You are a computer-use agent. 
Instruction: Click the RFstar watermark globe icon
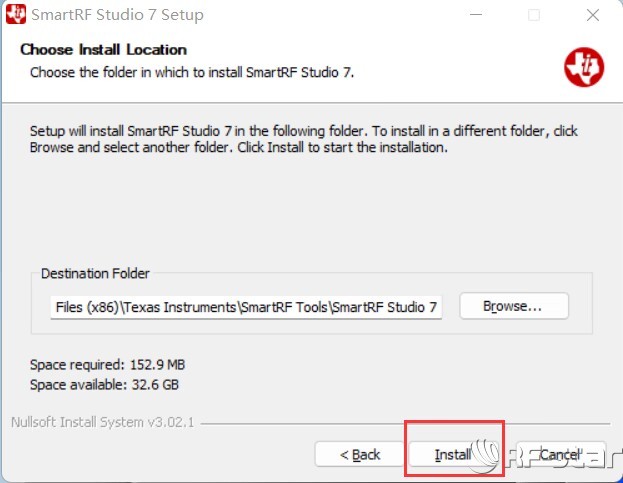tap(487, 454)
